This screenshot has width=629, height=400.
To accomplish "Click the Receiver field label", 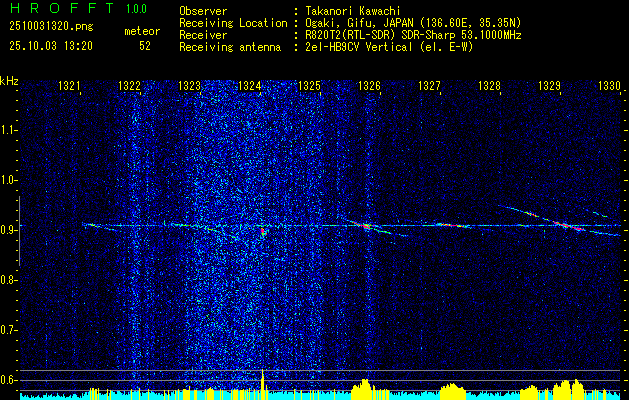I will coord(203,35).
